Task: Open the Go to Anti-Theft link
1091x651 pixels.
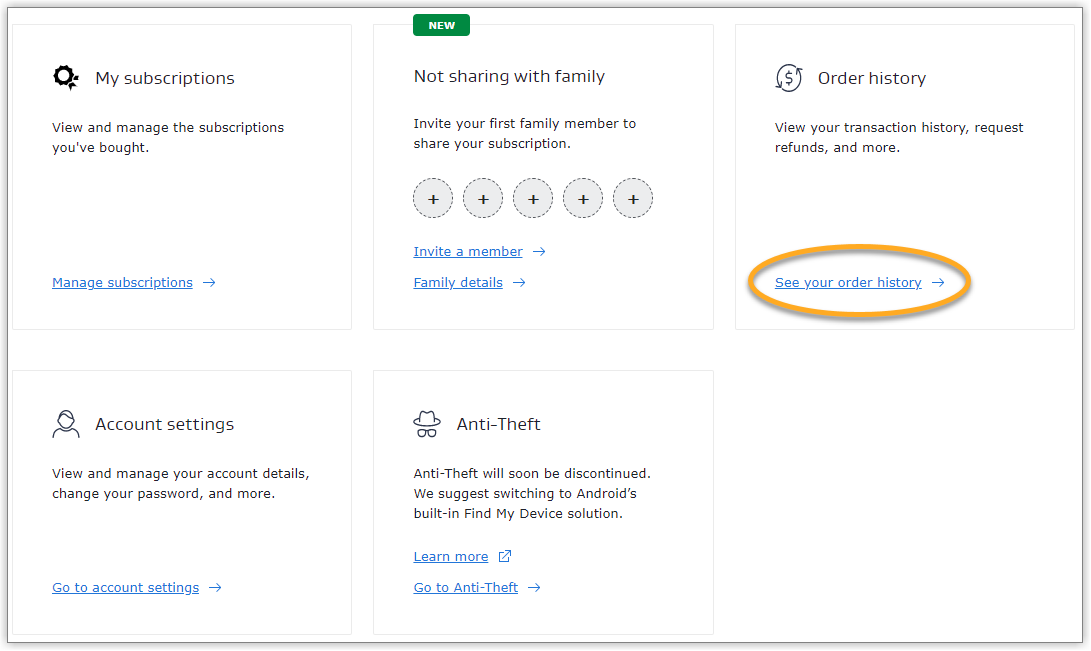Action: [466, 588]
